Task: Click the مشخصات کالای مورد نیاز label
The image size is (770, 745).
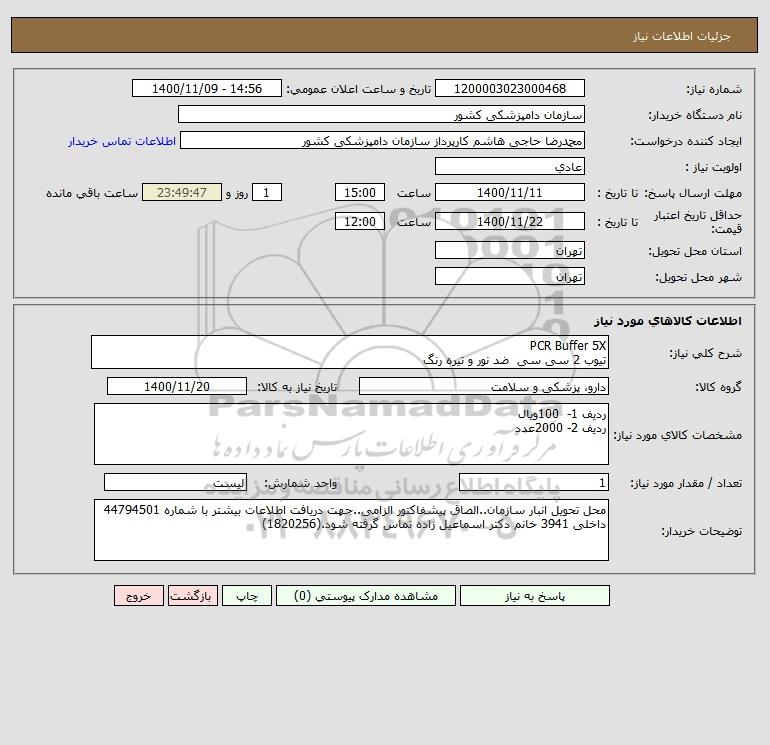Action: click(x=678, y=435)
